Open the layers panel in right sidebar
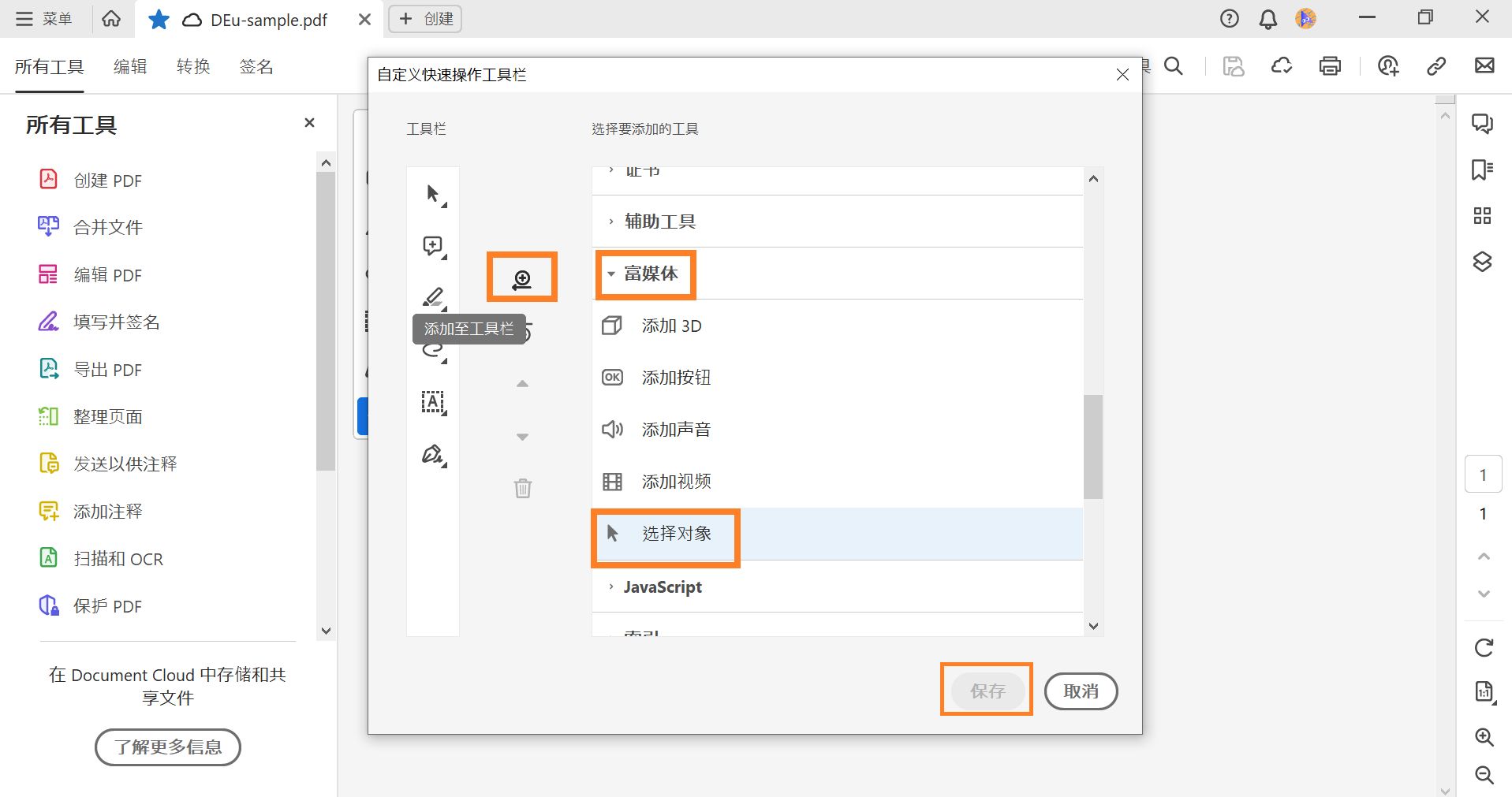Viewport: 1512px width, 797px height. coord(1484,263)
